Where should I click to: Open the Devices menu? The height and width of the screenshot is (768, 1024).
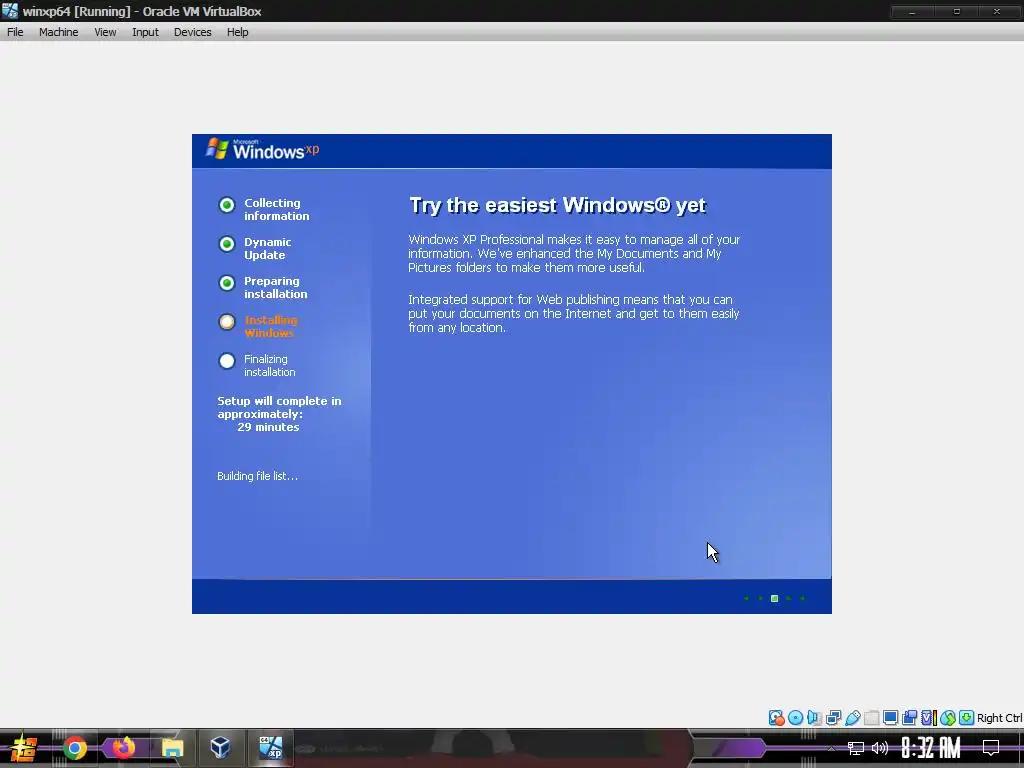coord(192,32)
